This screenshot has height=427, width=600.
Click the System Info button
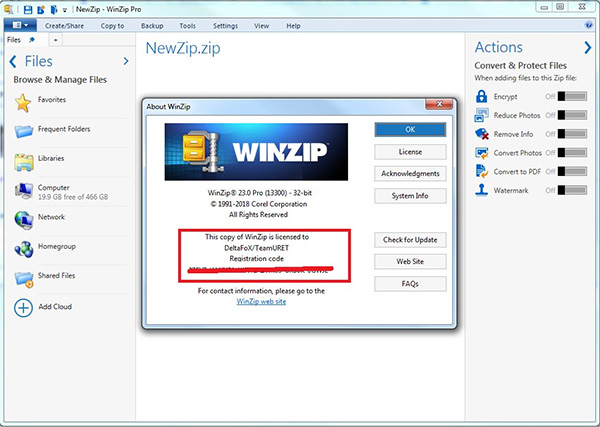tap(410, 196)
